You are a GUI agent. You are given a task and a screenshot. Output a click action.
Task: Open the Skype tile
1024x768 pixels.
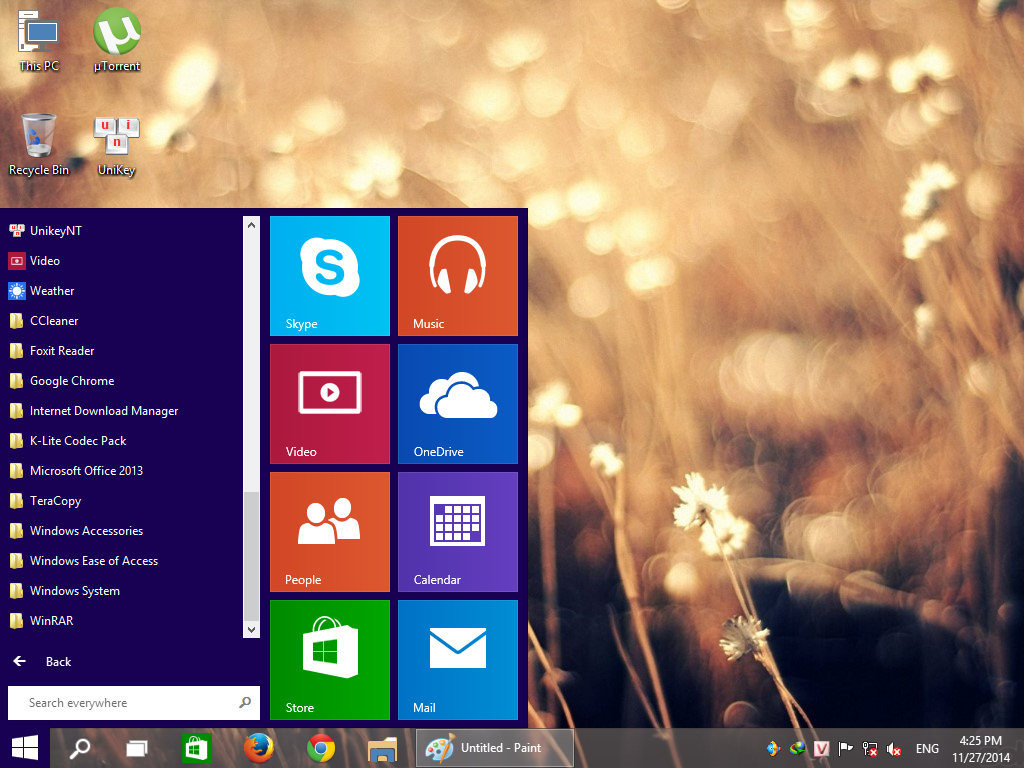pyautogui.click(x=330, y=276)
